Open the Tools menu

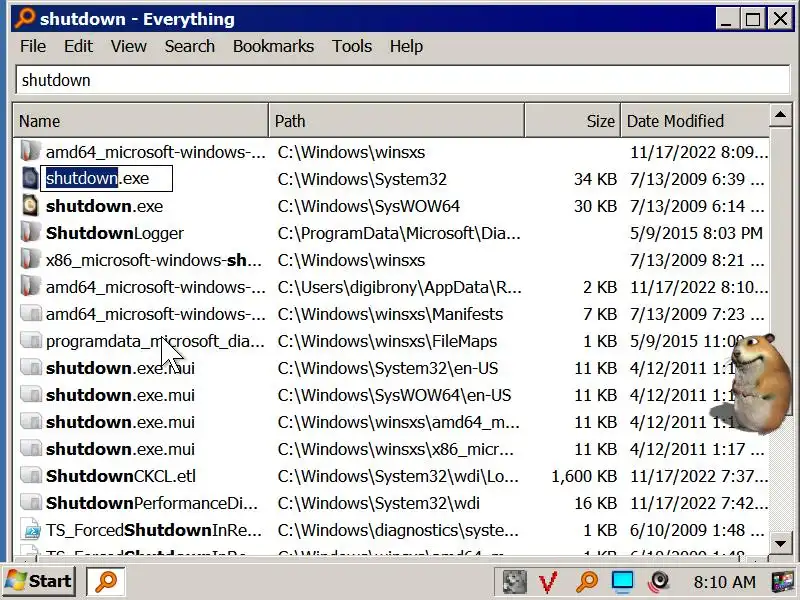[x=352, y=46]
